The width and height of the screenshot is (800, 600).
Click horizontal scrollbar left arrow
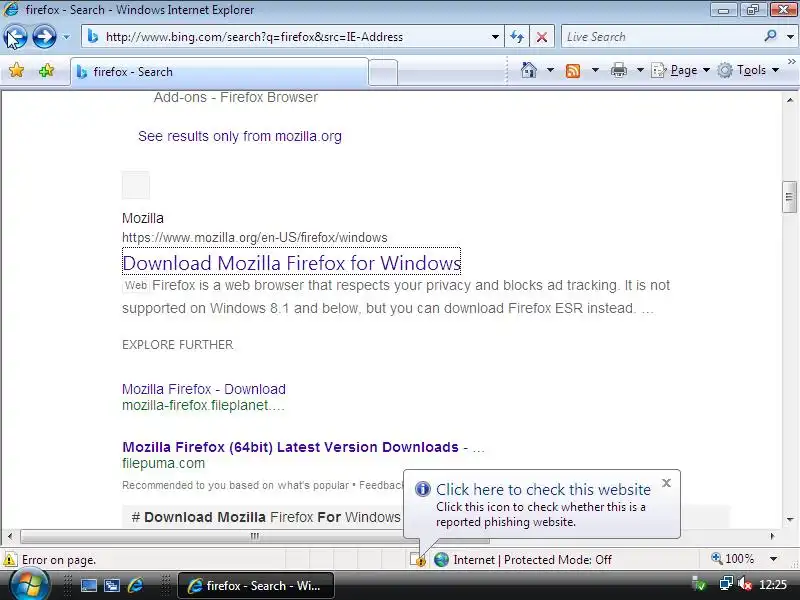tap(10, 536)
